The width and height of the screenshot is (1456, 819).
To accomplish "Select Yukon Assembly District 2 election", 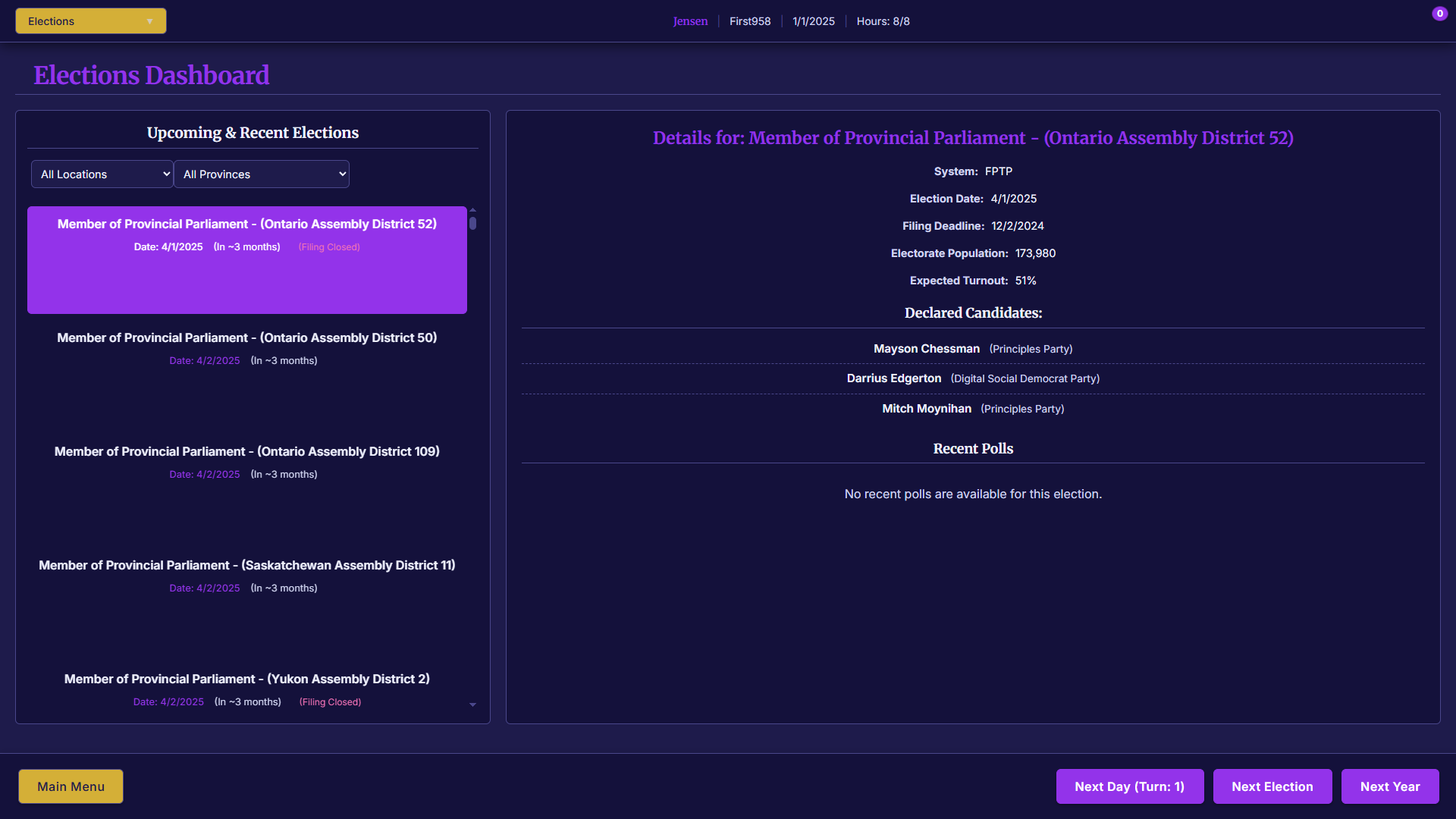I will click(x=246, y=689).
